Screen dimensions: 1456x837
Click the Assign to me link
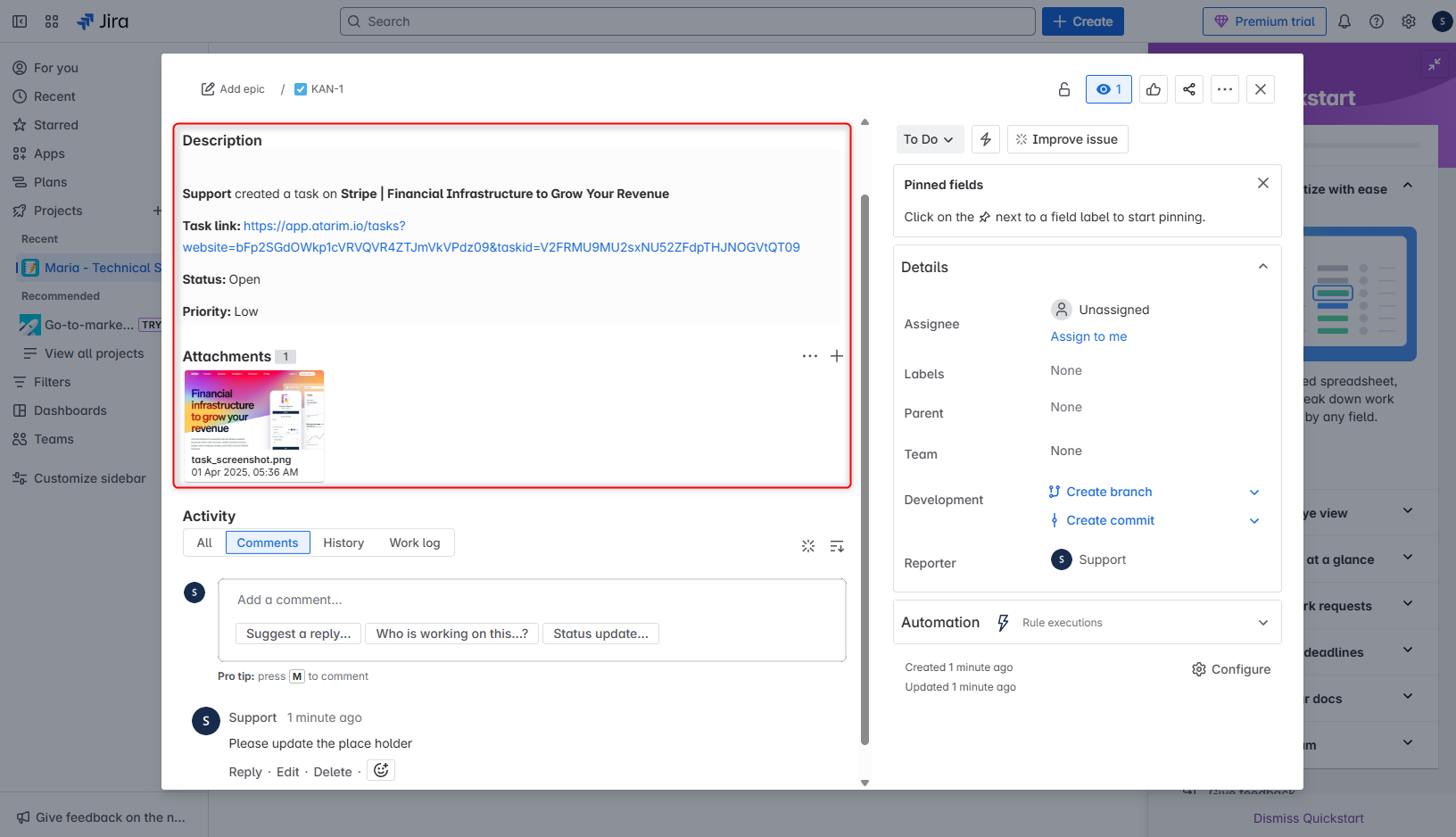1088,336
